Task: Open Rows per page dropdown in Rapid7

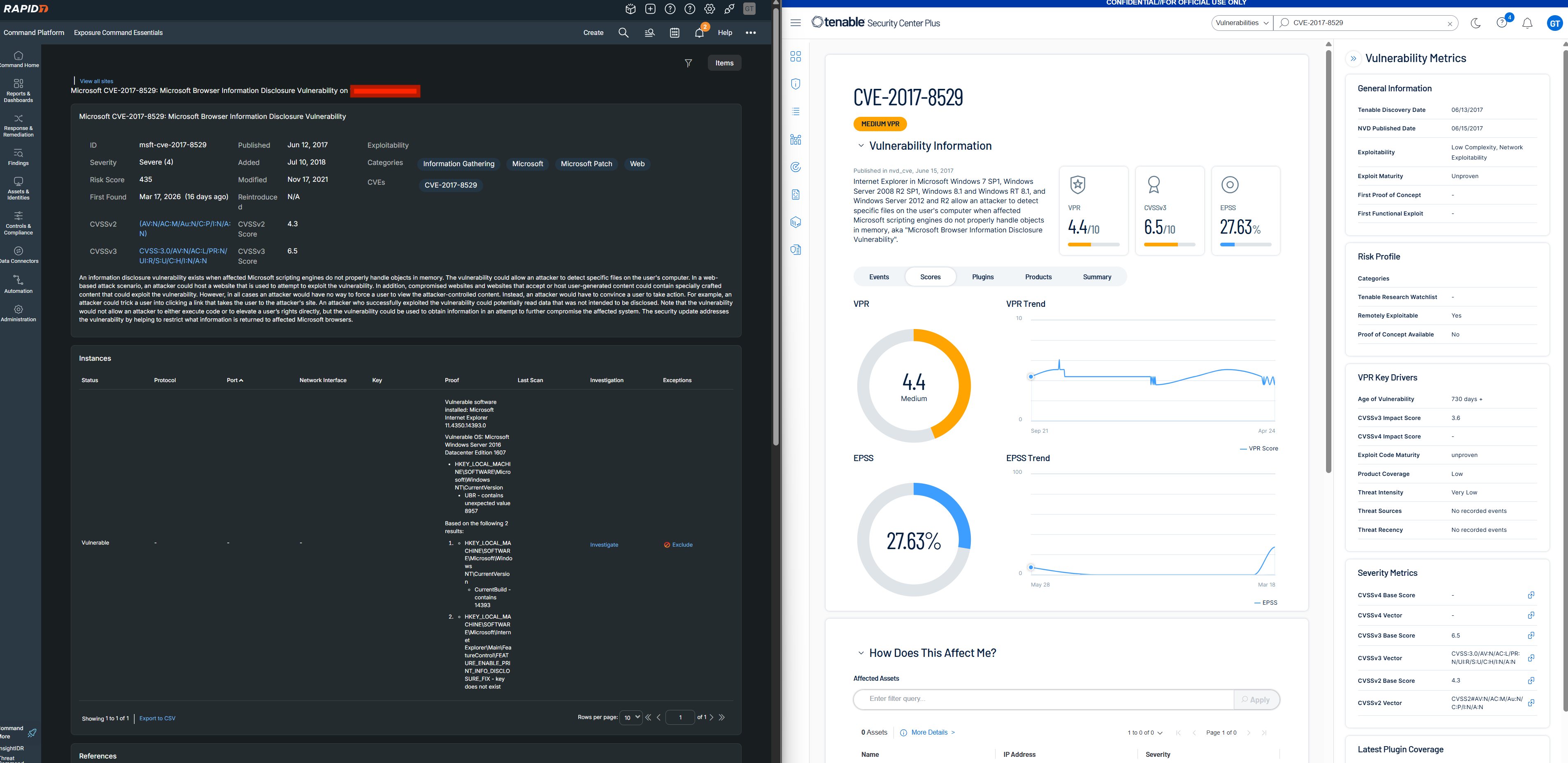Action: (x=631, y=717)
